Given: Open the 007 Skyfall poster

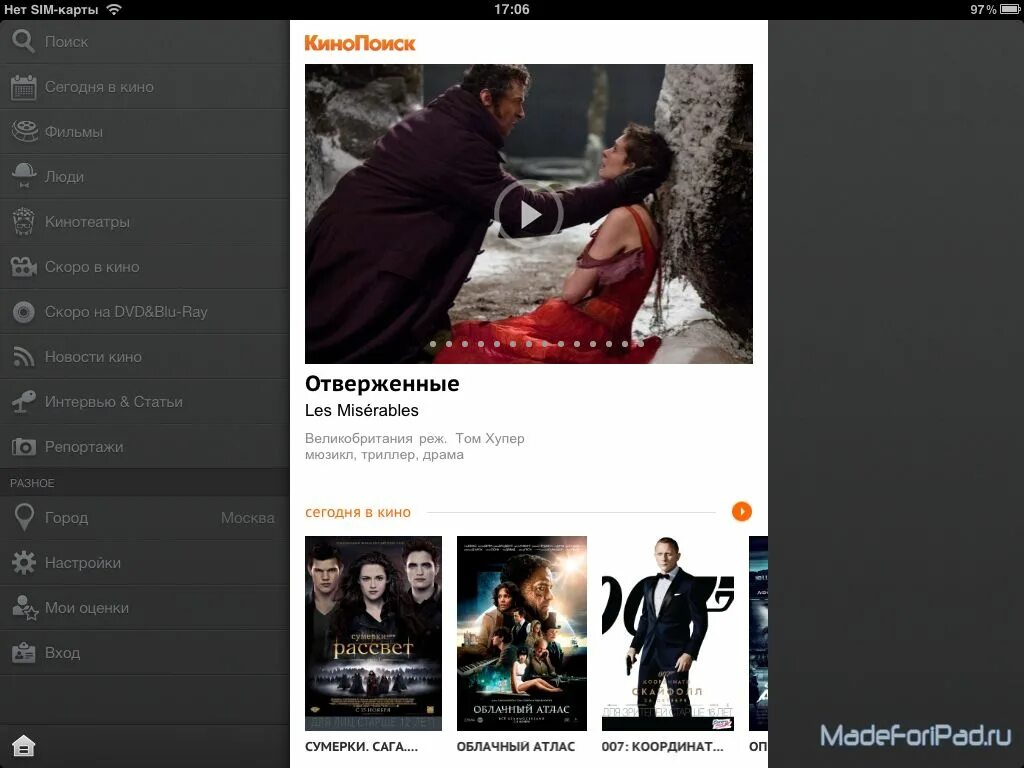Looking at the screenshot, I should coord(668,633).
